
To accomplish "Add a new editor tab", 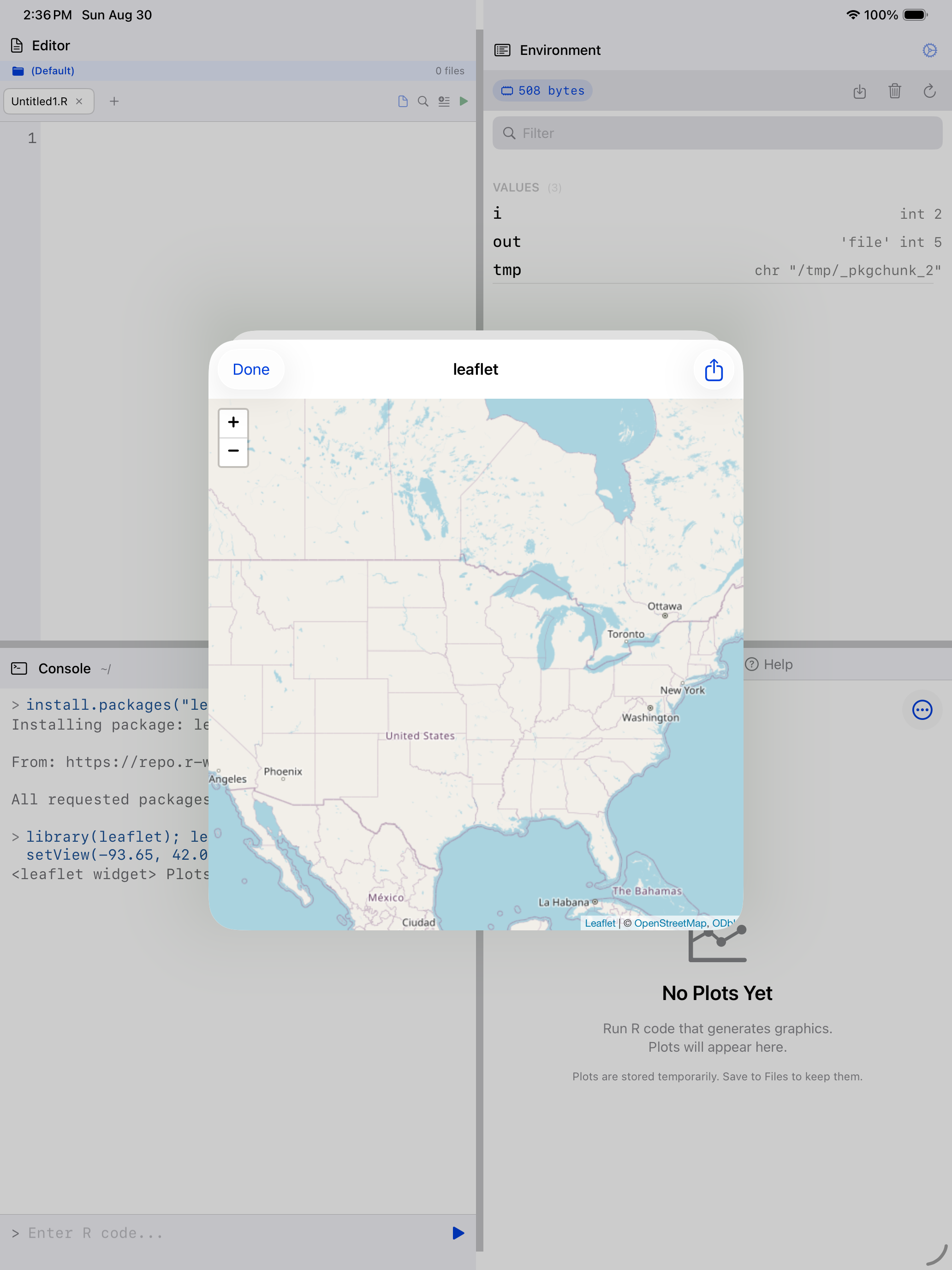I will coord(114,101).
